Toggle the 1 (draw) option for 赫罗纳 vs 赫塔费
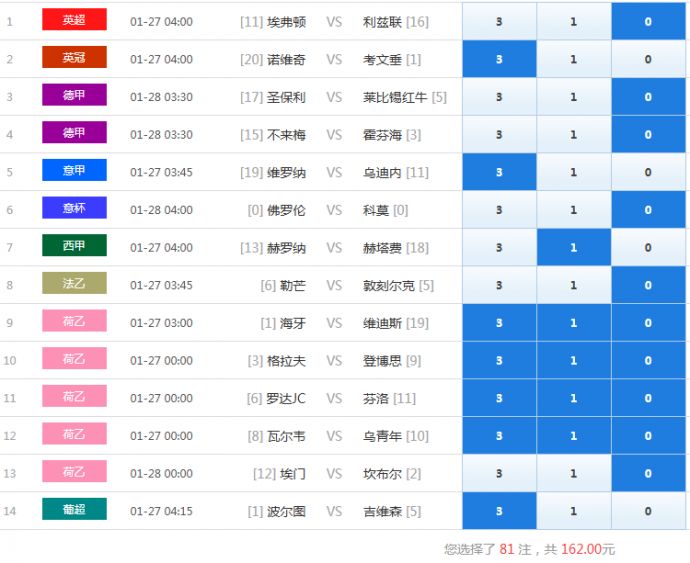The height and width of the screenshot is (563, 690). click(x=573, y=248)
